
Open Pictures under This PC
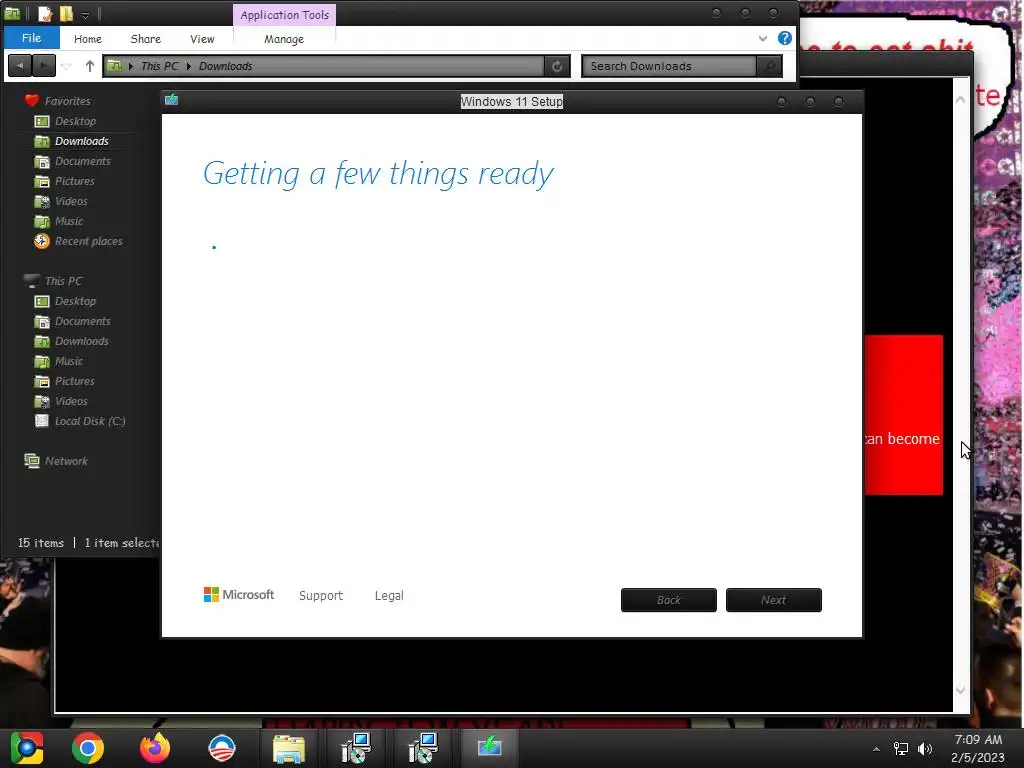74,381
